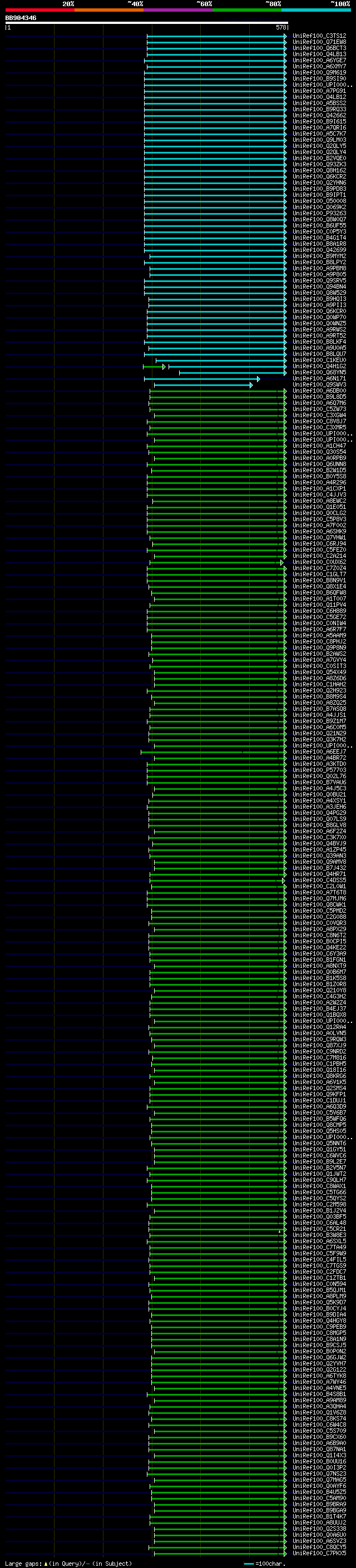Open hit UniRef100_A6YGE7
The width and height of the screenshot is (356, 1568).
(319, 60)
